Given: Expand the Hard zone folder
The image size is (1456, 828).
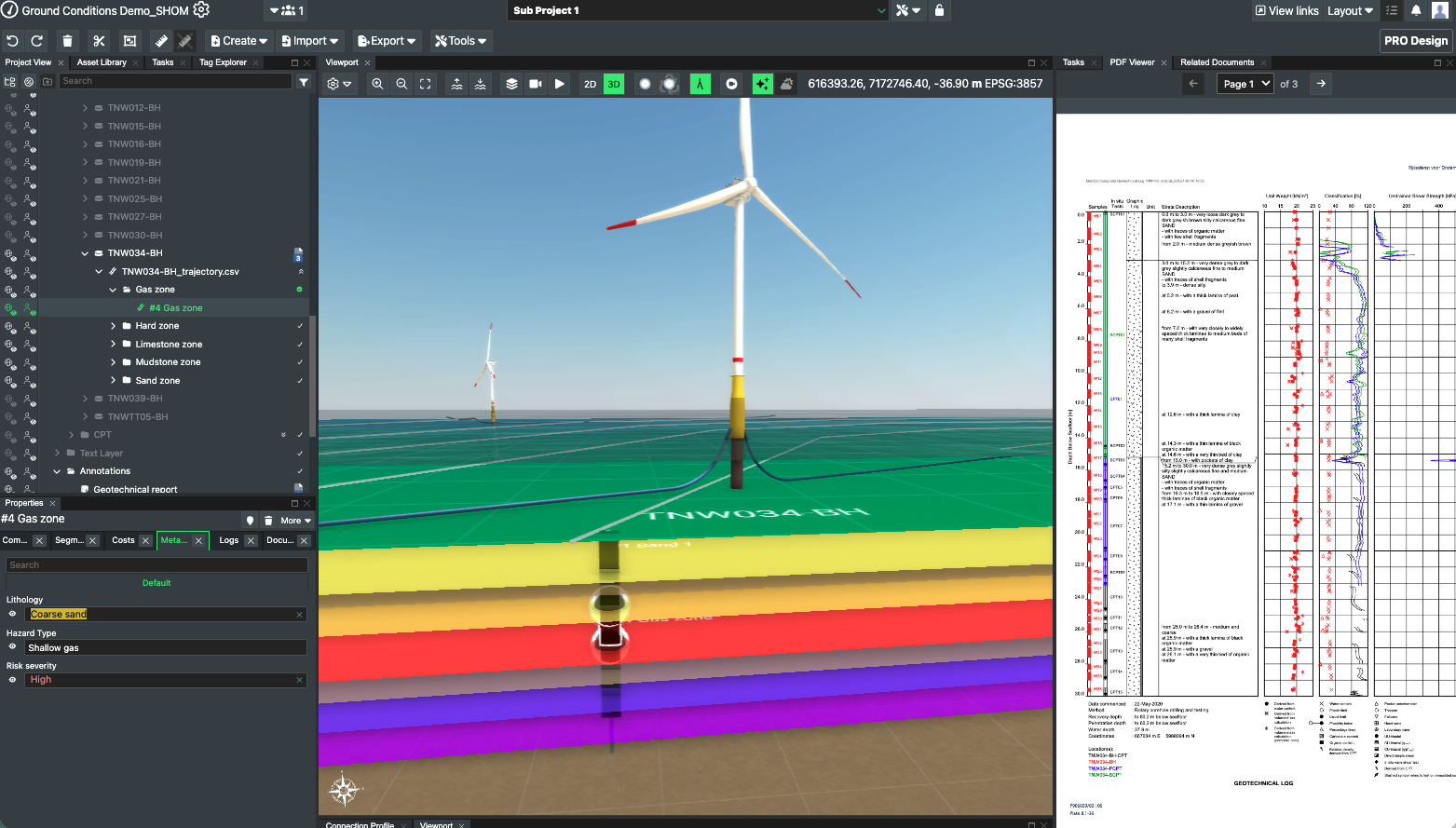Looking at the screenshot, I should 114,326.
